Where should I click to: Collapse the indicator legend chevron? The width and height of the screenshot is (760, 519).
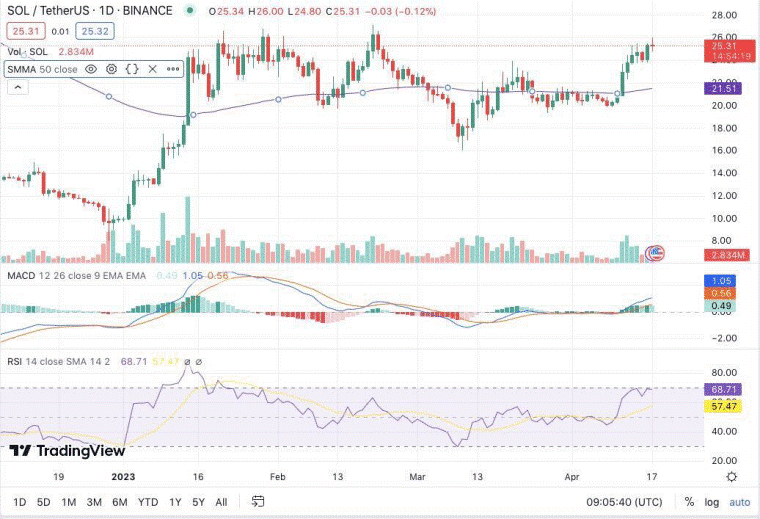[x=18, y=88]
